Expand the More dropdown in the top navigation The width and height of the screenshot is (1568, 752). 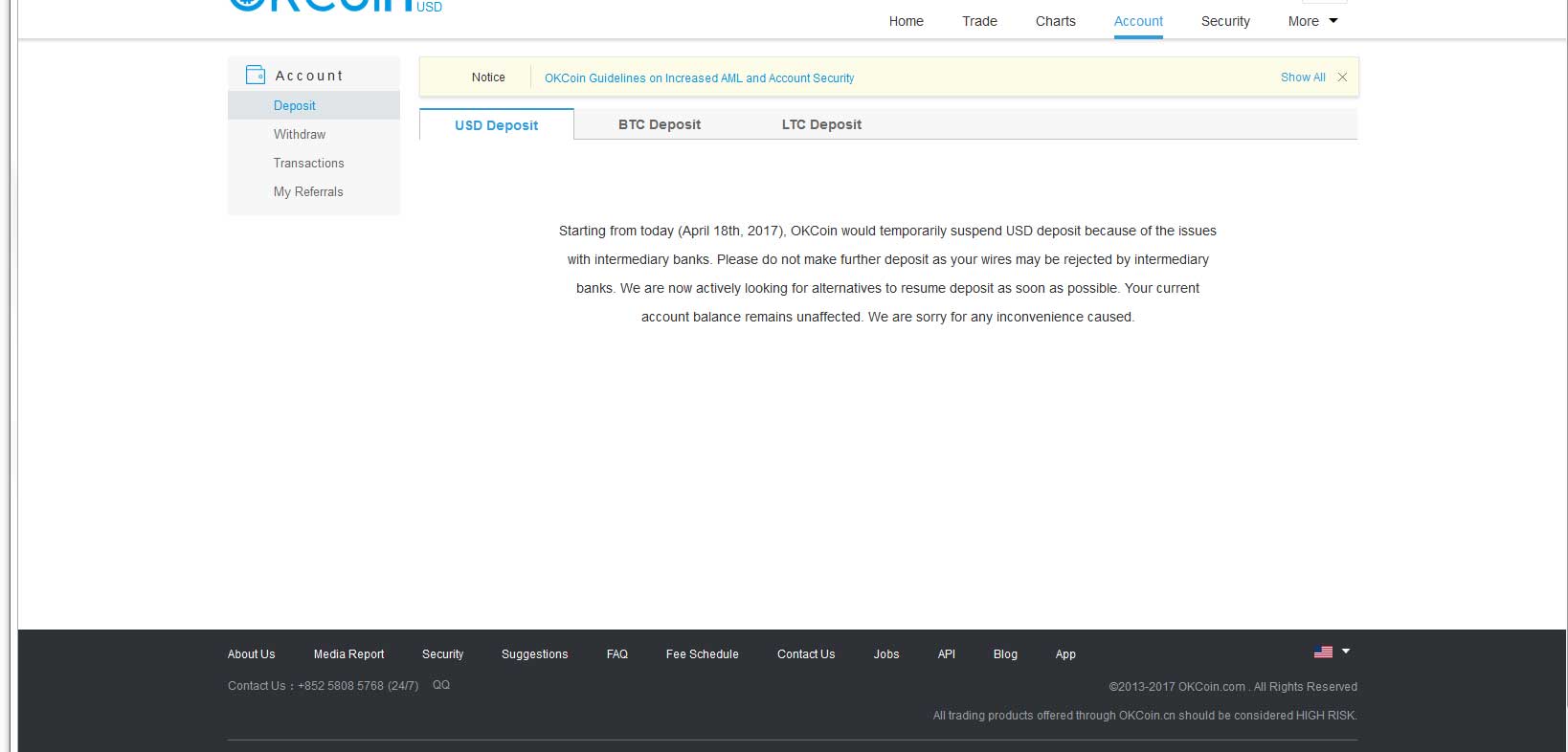coord(1312,21)
